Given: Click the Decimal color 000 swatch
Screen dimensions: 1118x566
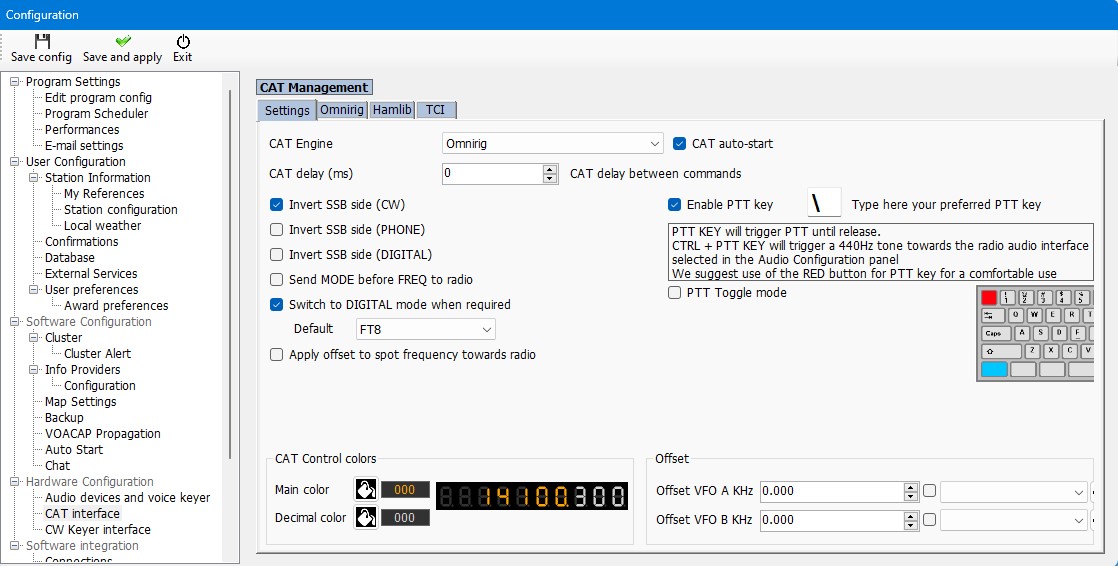Looking at the screenshot, I should click(405, 518).
